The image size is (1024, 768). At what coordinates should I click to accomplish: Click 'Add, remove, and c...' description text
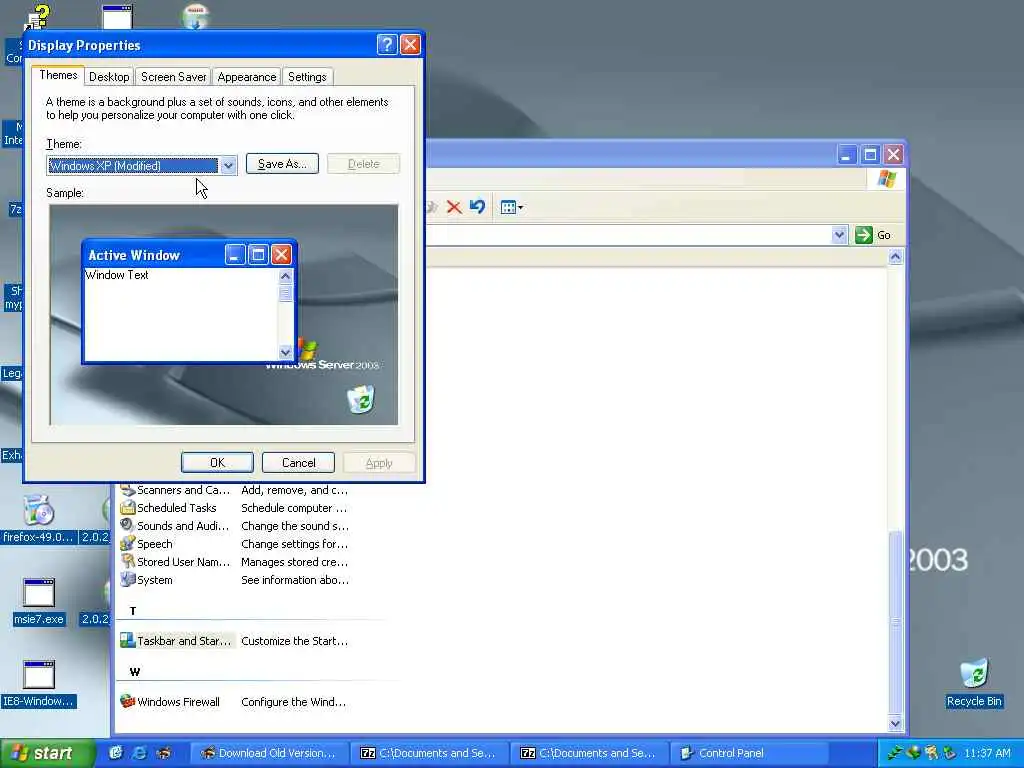point(294,490)
